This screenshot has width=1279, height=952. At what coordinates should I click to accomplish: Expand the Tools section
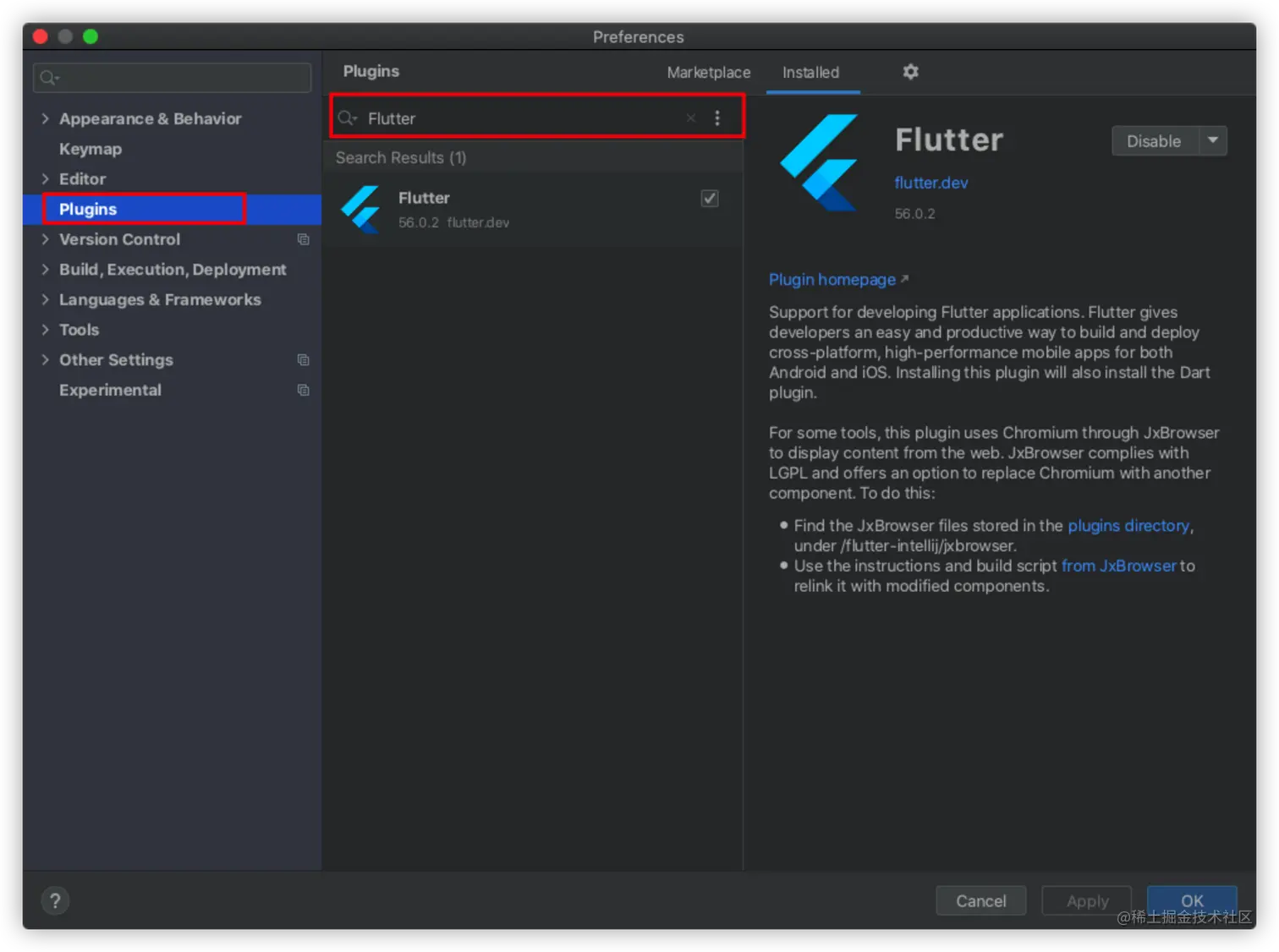coord(45,330)
